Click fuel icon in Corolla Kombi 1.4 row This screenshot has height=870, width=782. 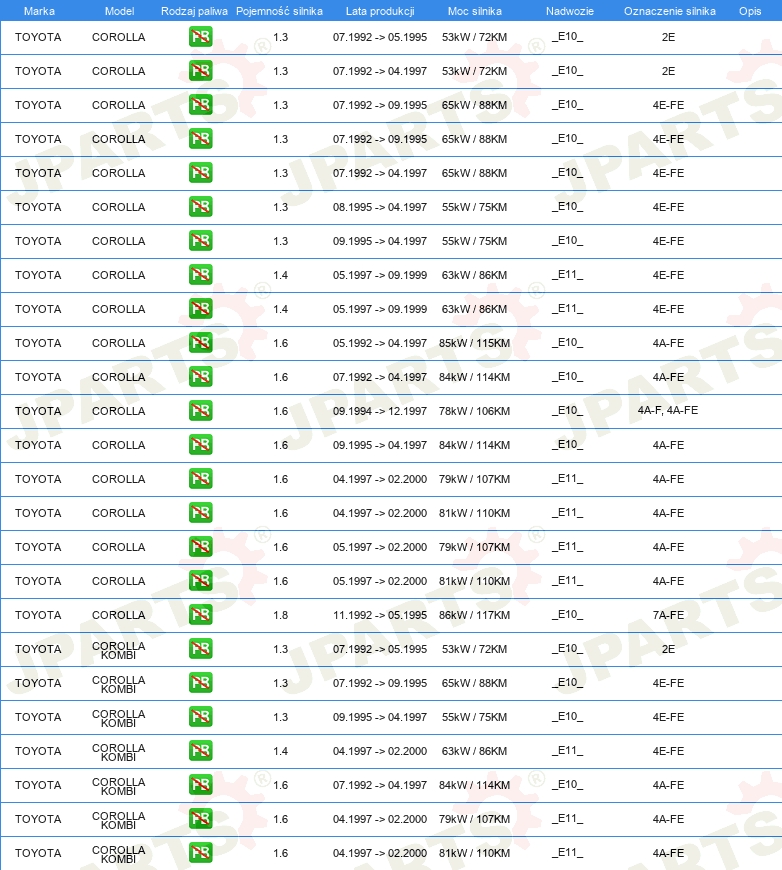coord(200,751)
